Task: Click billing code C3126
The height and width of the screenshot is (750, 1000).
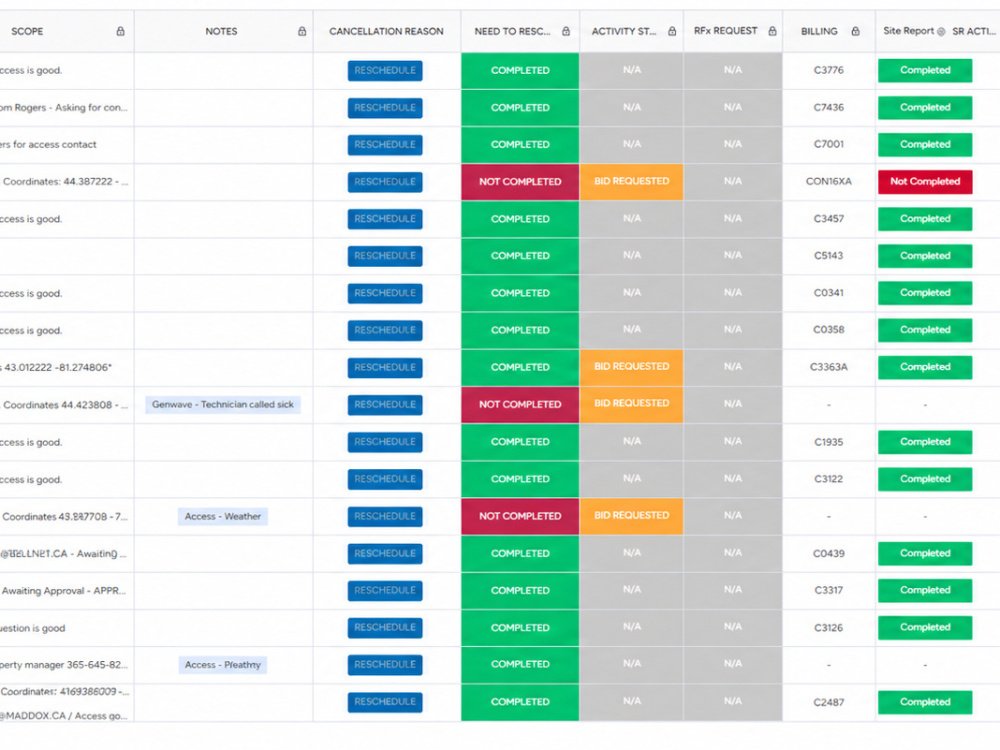Action: (x=828, y=628)
